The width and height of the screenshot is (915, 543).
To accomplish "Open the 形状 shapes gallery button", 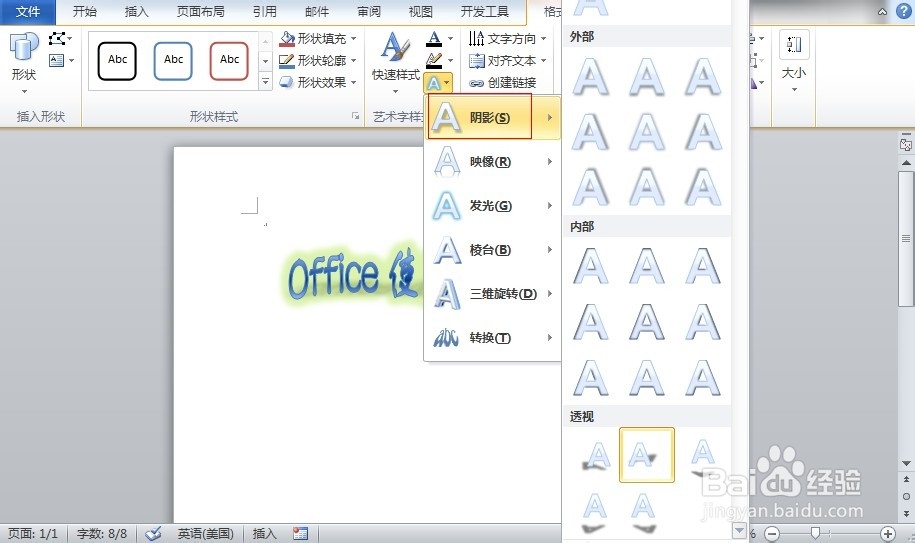I will [24, 63].
